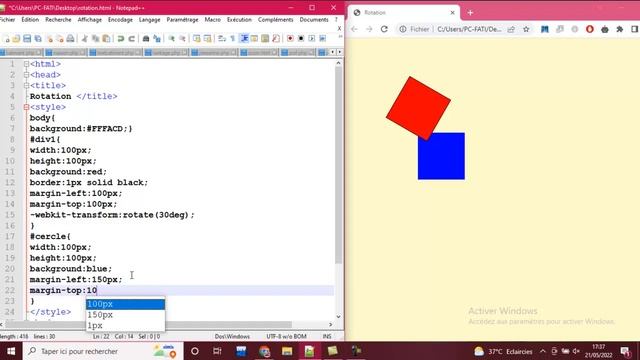Open the Macro menu
Image resolution: width=640 pixels, height=360 pixels.
pyautogui.click(x=213, y=20)
